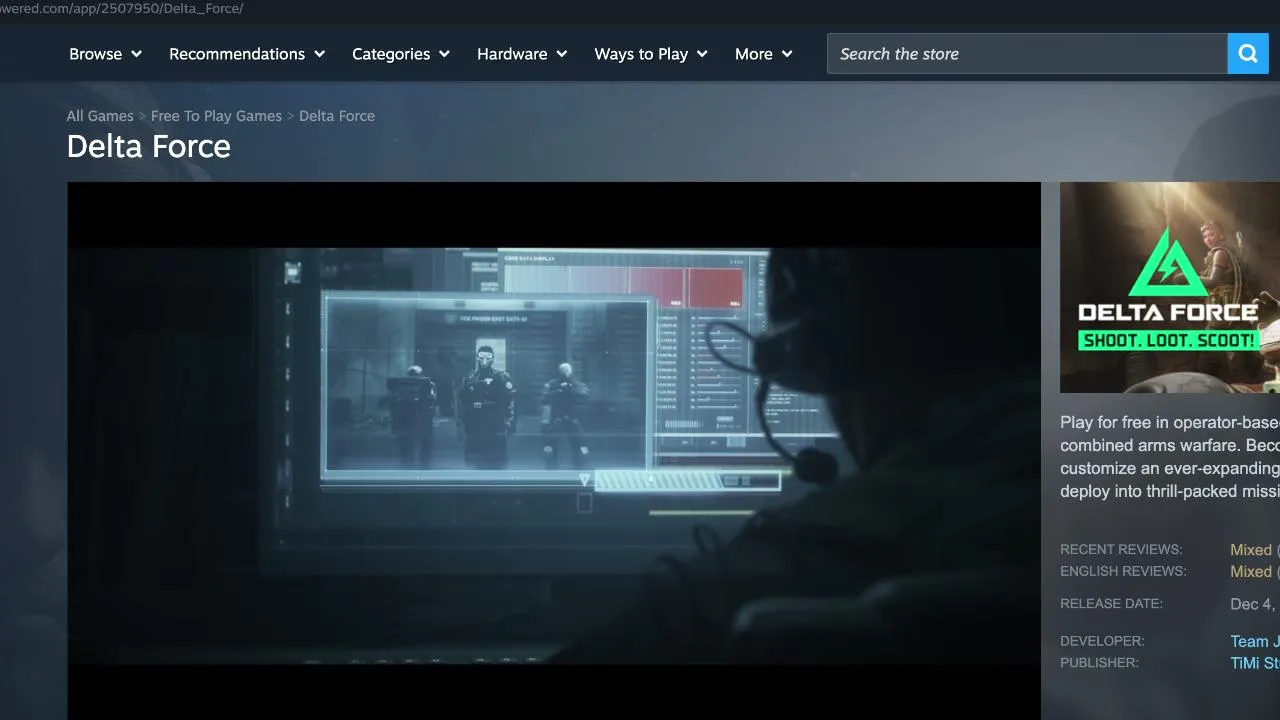Open the developer link beginning with Team
The width and height of the screenshot is (1280, 720).
(x=1255, y=642)
